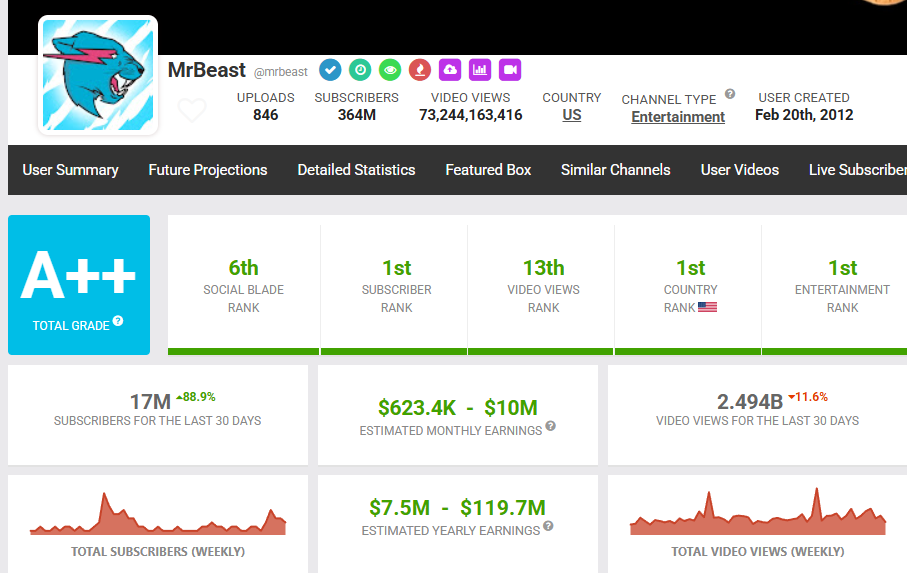
Task: Click the @mrbeast handle
Action: tap(281, 72)
